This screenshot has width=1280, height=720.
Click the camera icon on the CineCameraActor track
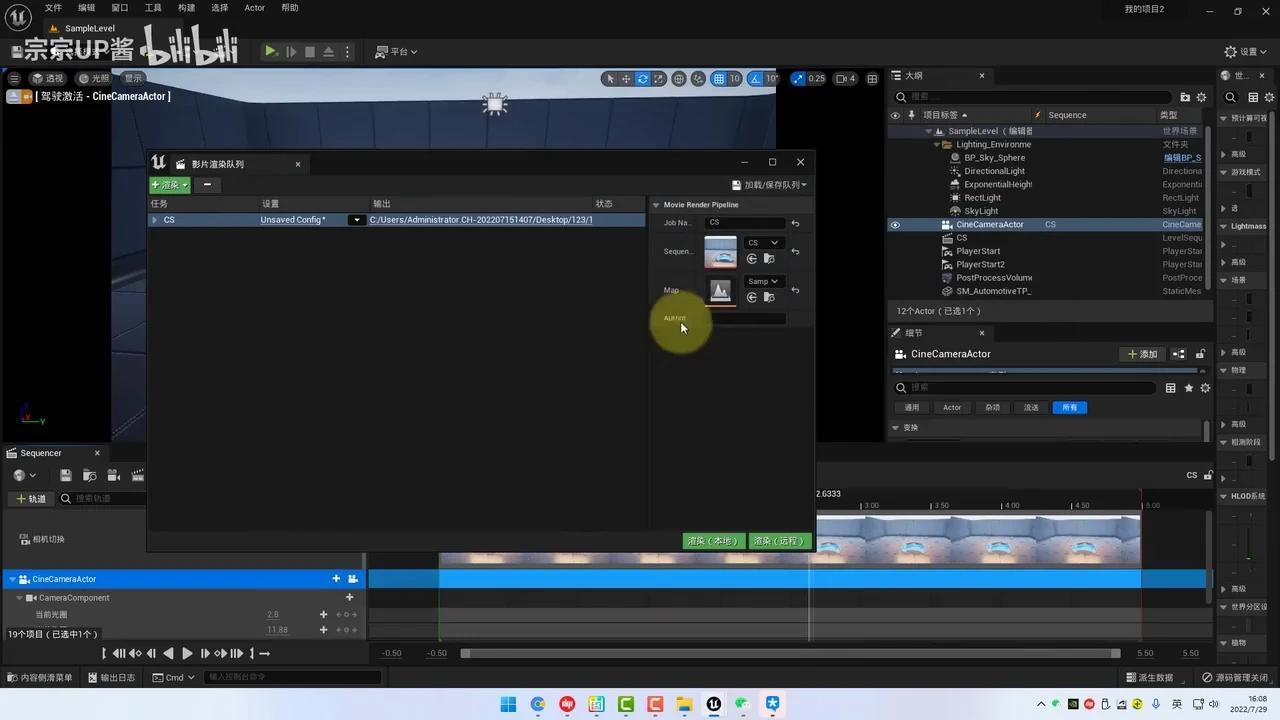coord(352,579)
